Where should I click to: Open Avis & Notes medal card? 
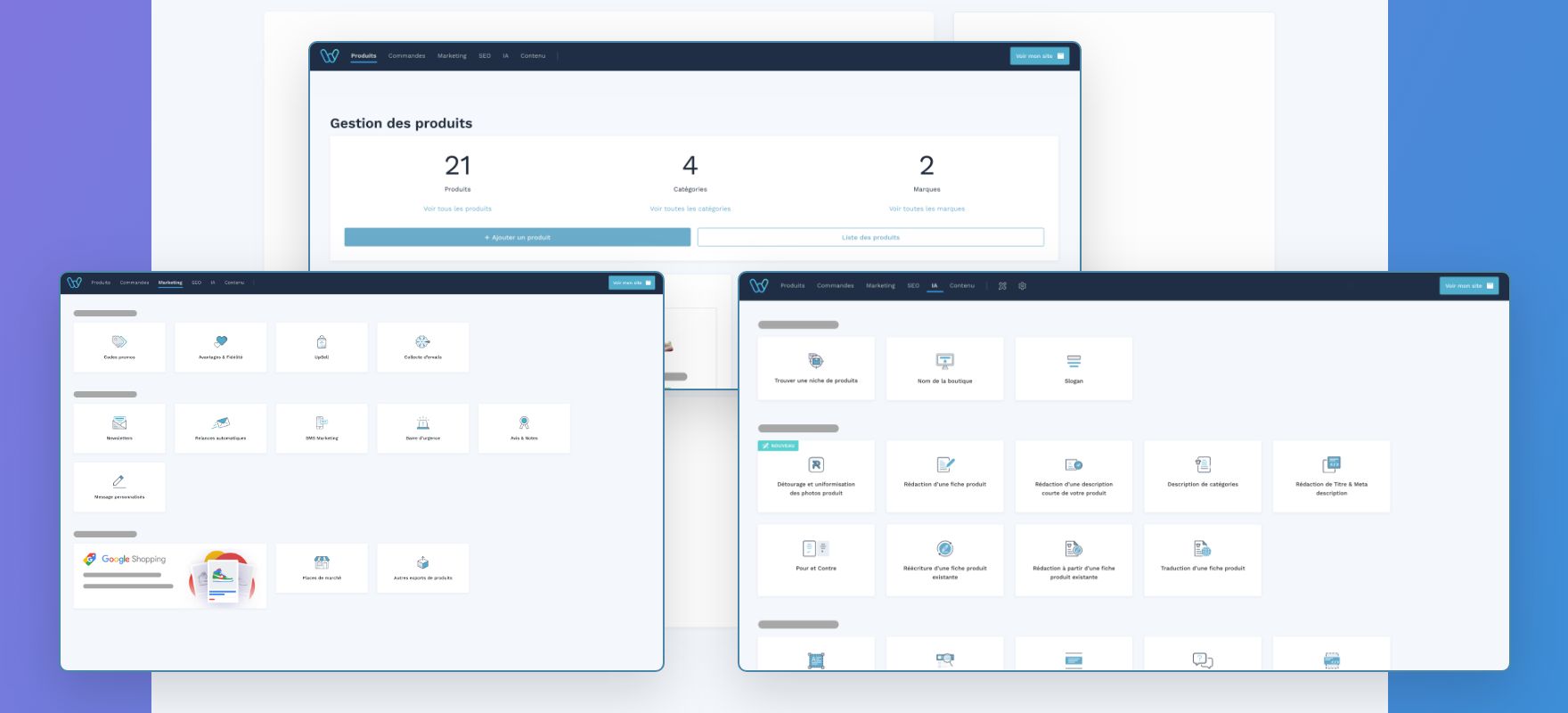(x=524, y=429)
